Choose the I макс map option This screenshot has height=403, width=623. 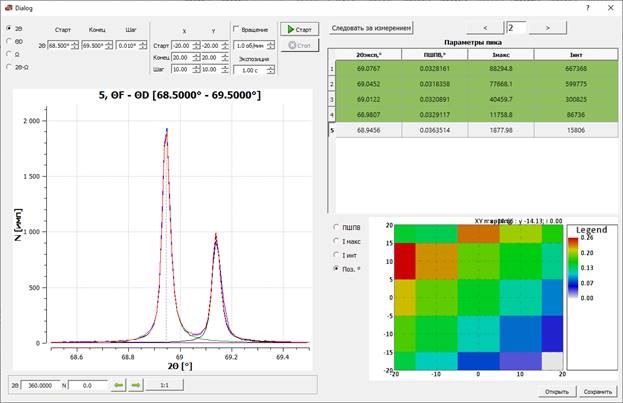[x=337, y=241]
